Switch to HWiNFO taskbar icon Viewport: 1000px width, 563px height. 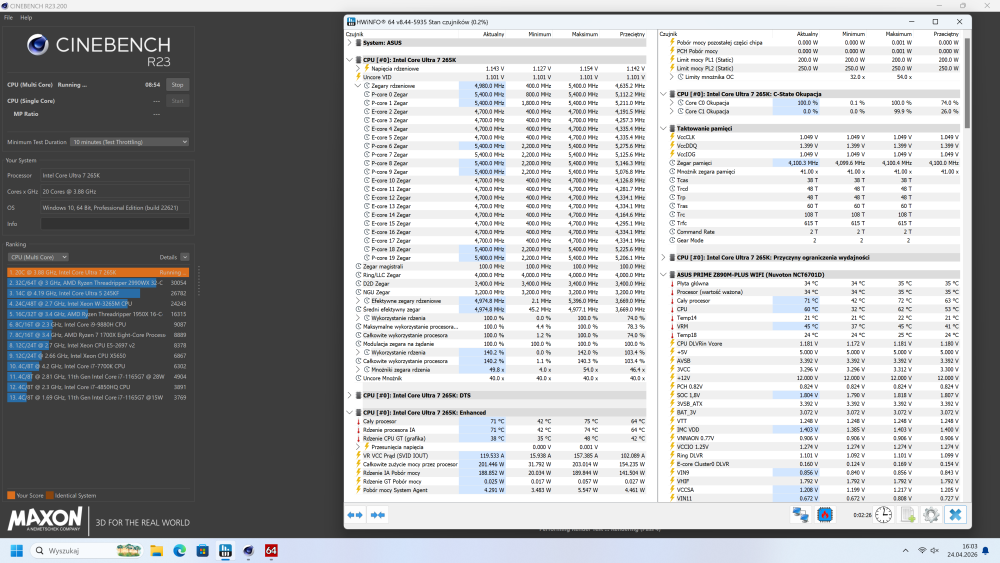pos(225,550)
